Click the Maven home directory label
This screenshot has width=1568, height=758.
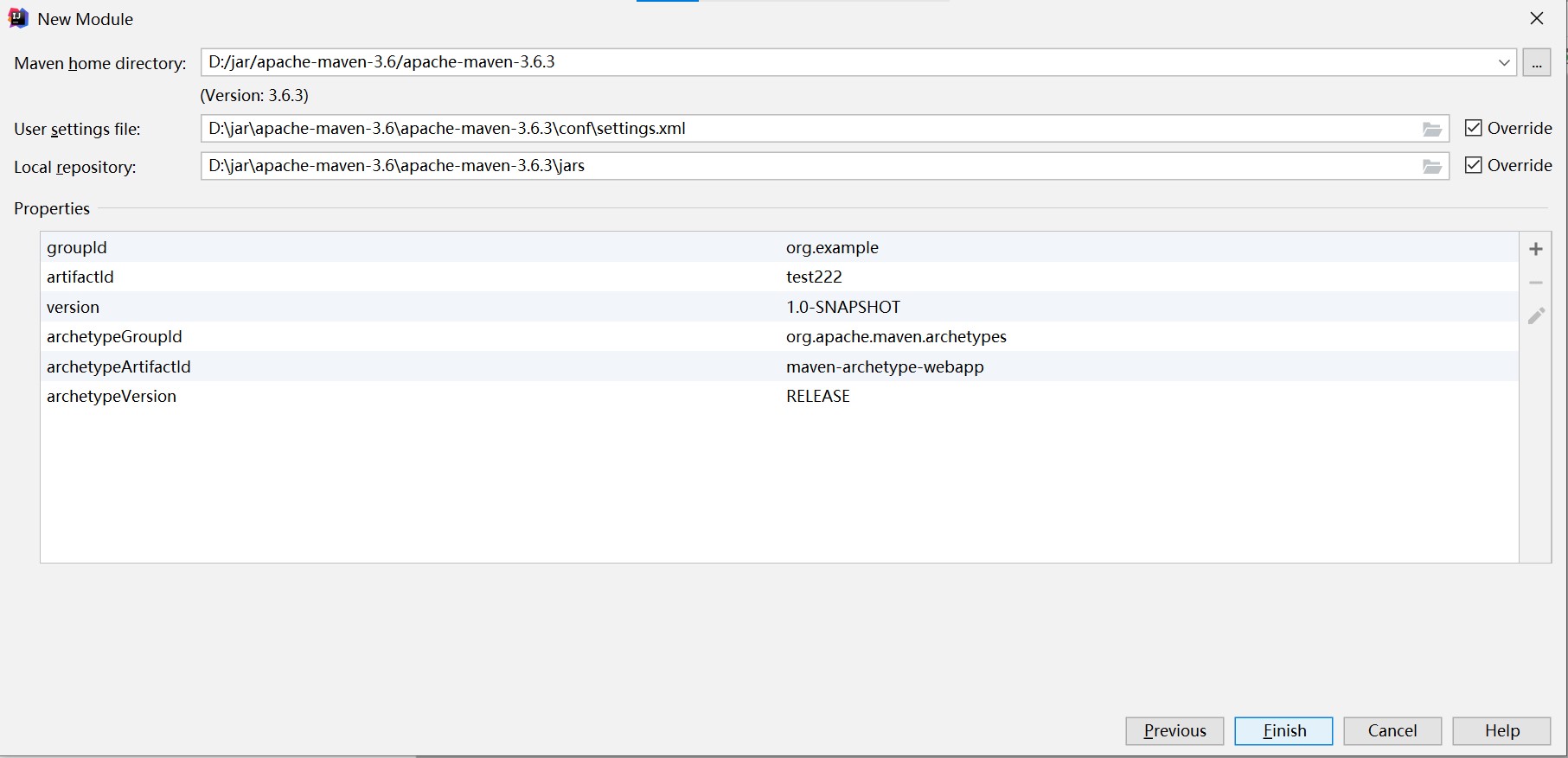click(100, 63)
